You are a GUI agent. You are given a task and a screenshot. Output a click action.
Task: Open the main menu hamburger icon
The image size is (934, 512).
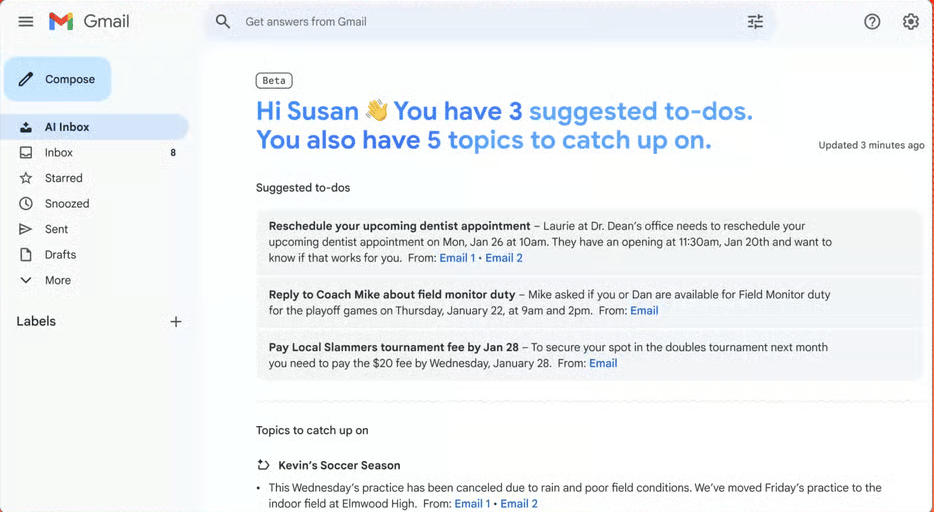coord(26,22)
